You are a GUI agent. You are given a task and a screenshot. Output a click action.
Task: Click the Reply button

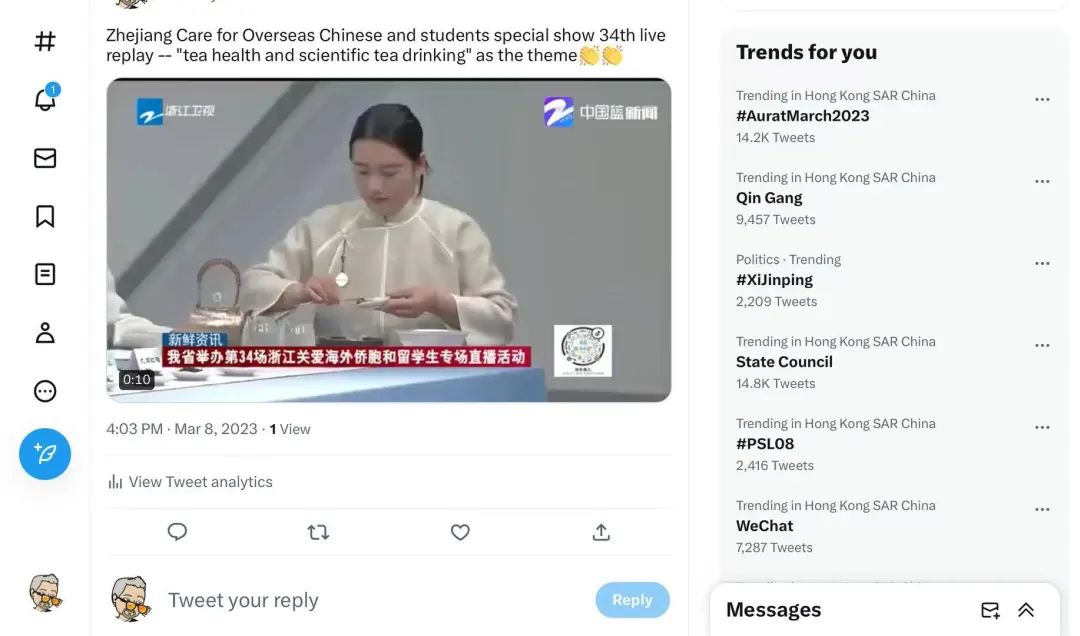point(632,600)
